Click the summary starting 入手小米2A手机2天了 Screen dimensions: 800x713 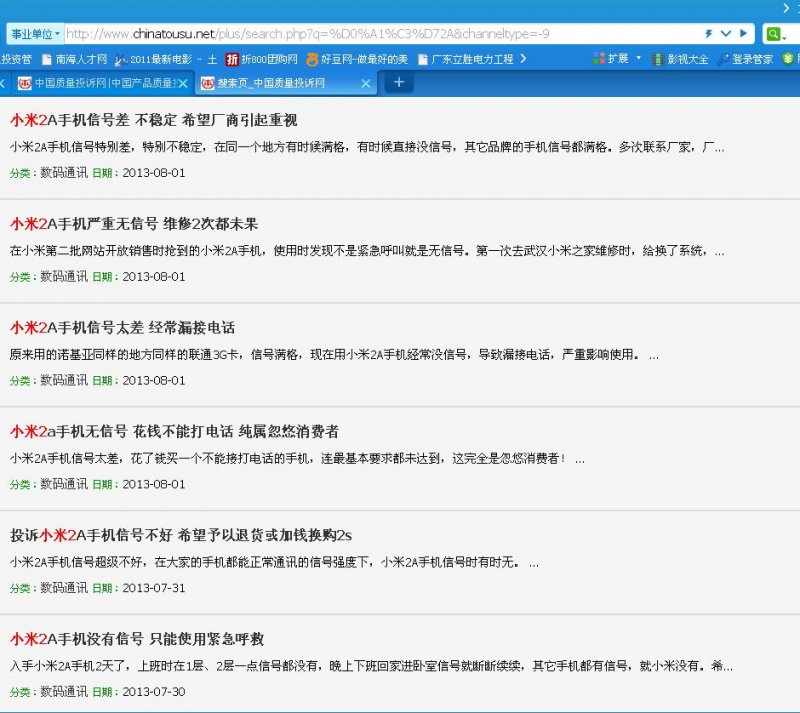tap(371, 666)
